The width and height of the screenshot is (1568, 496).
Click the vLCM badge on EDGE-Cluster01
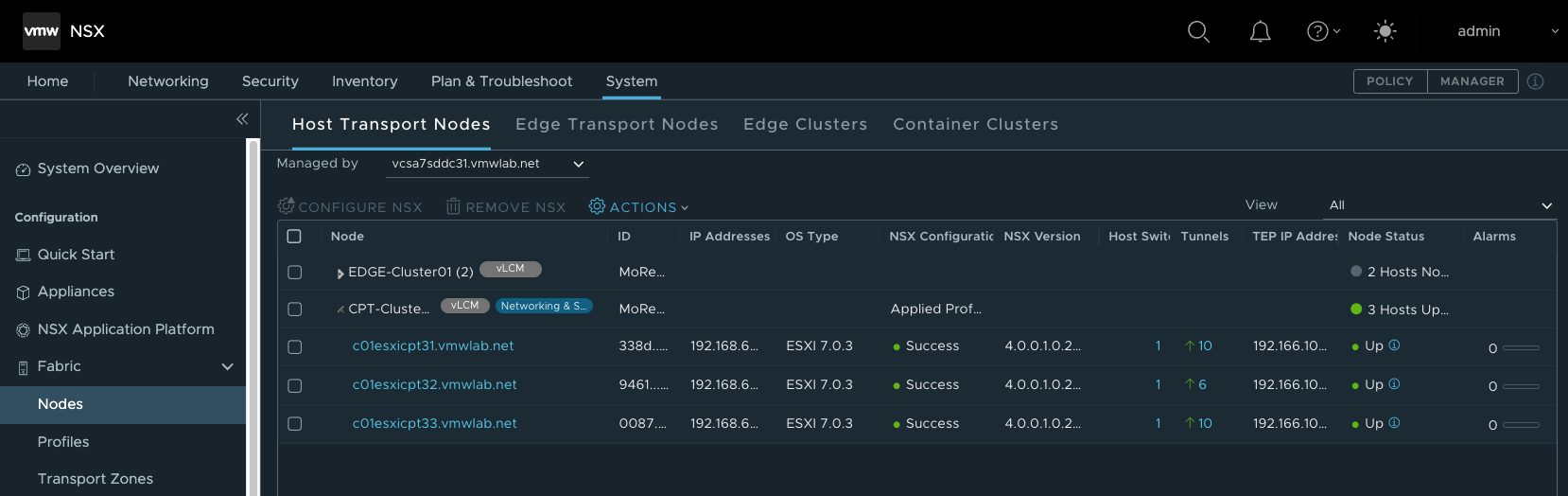(x=511, y=269)
